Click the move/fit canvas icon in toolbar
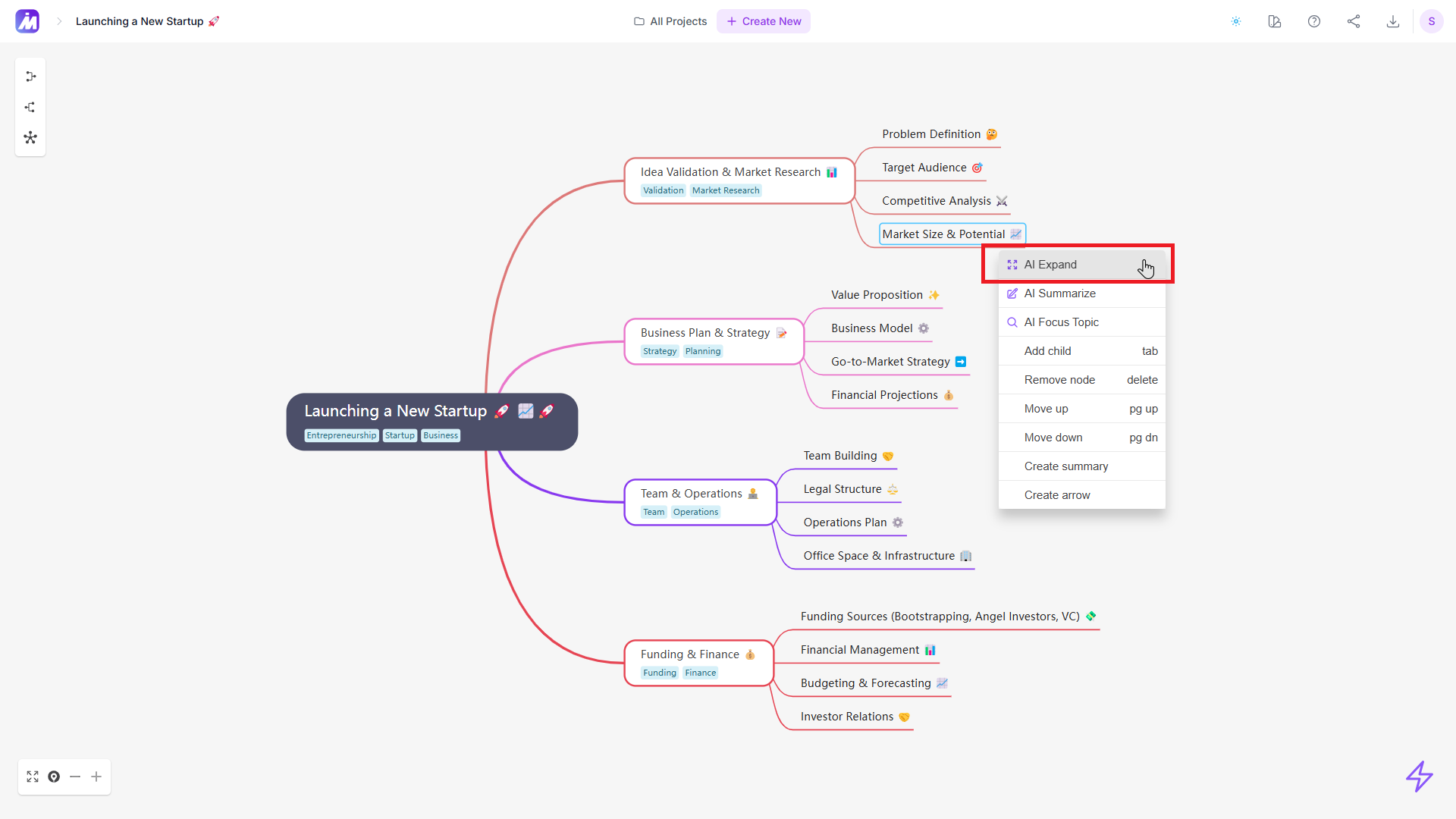 (x=33, y=777)
